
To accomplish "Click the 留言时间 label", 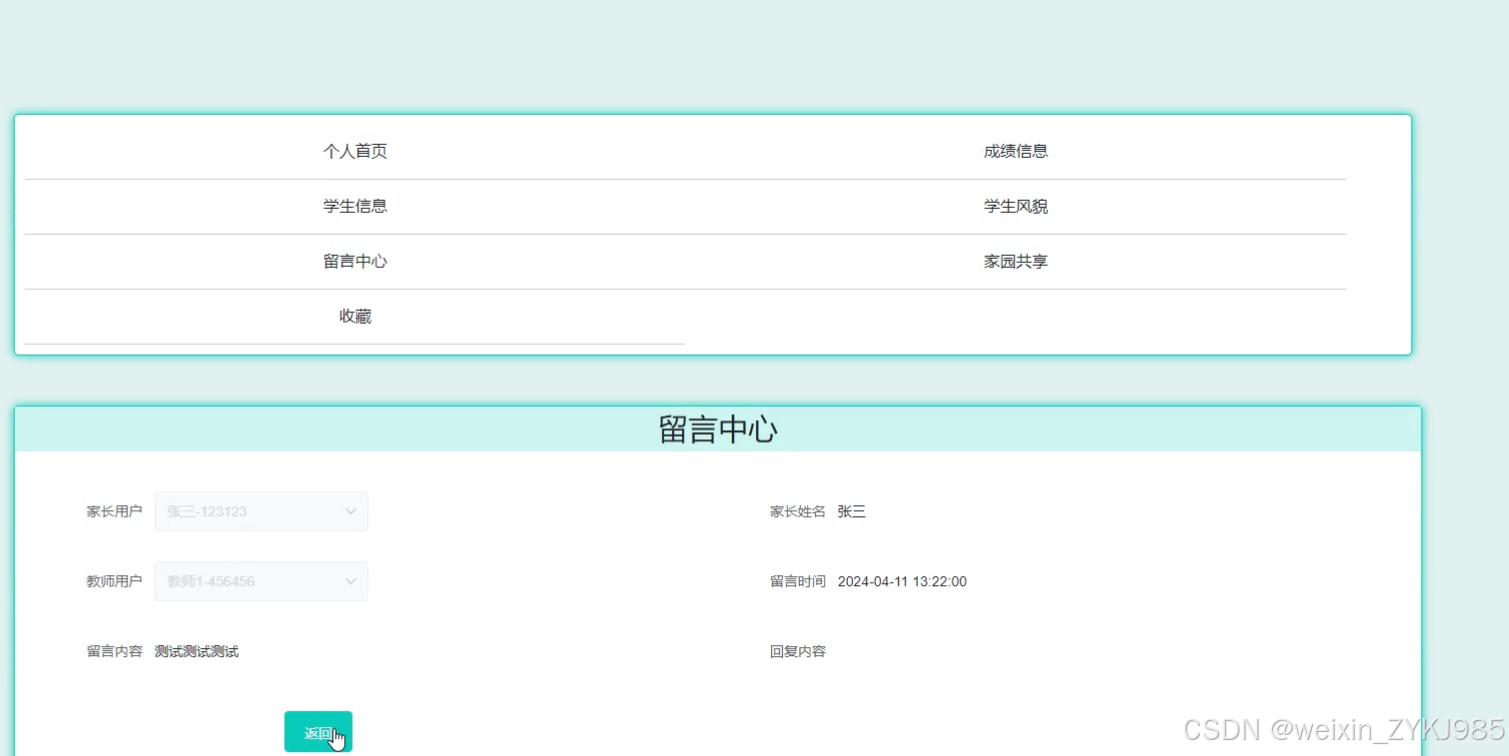I will [798, 582].
